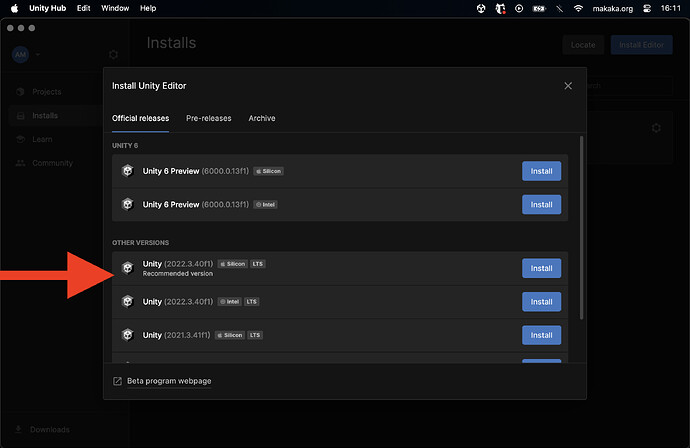Open Control Center icon in the menu bar
The width and height of the screenshot is (690, 448).
(647, 8)
